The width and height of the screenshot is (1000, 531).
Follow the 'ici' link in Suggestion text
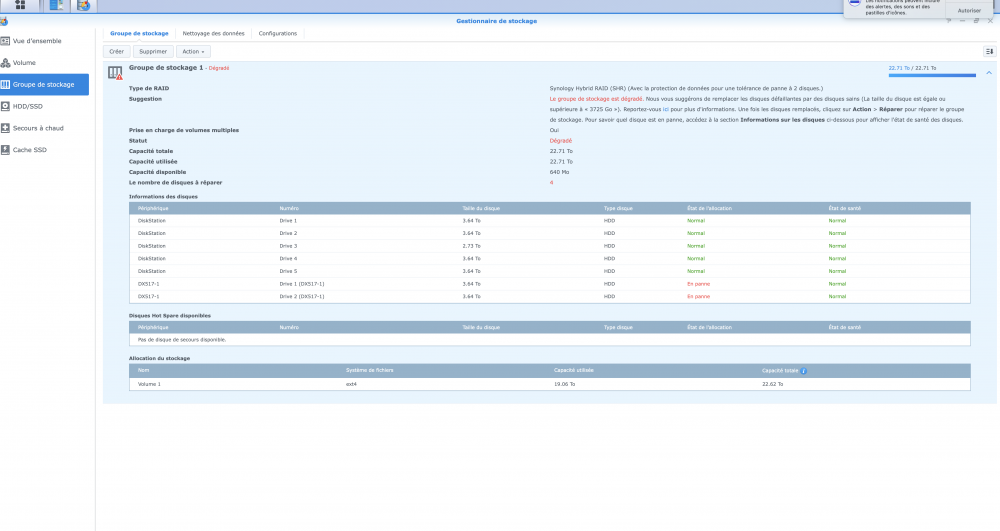(x=666, y=110)
